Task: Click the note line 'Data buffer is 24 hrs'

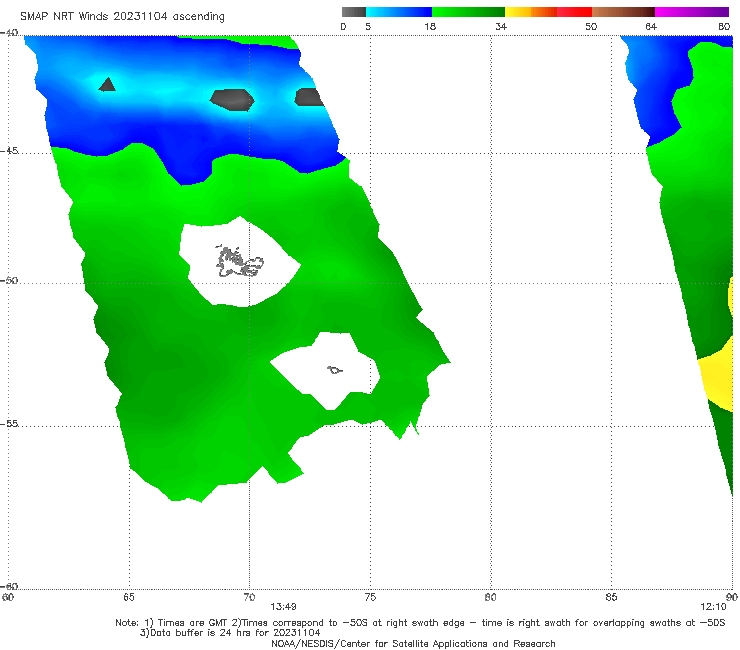Action: point(230,633)
